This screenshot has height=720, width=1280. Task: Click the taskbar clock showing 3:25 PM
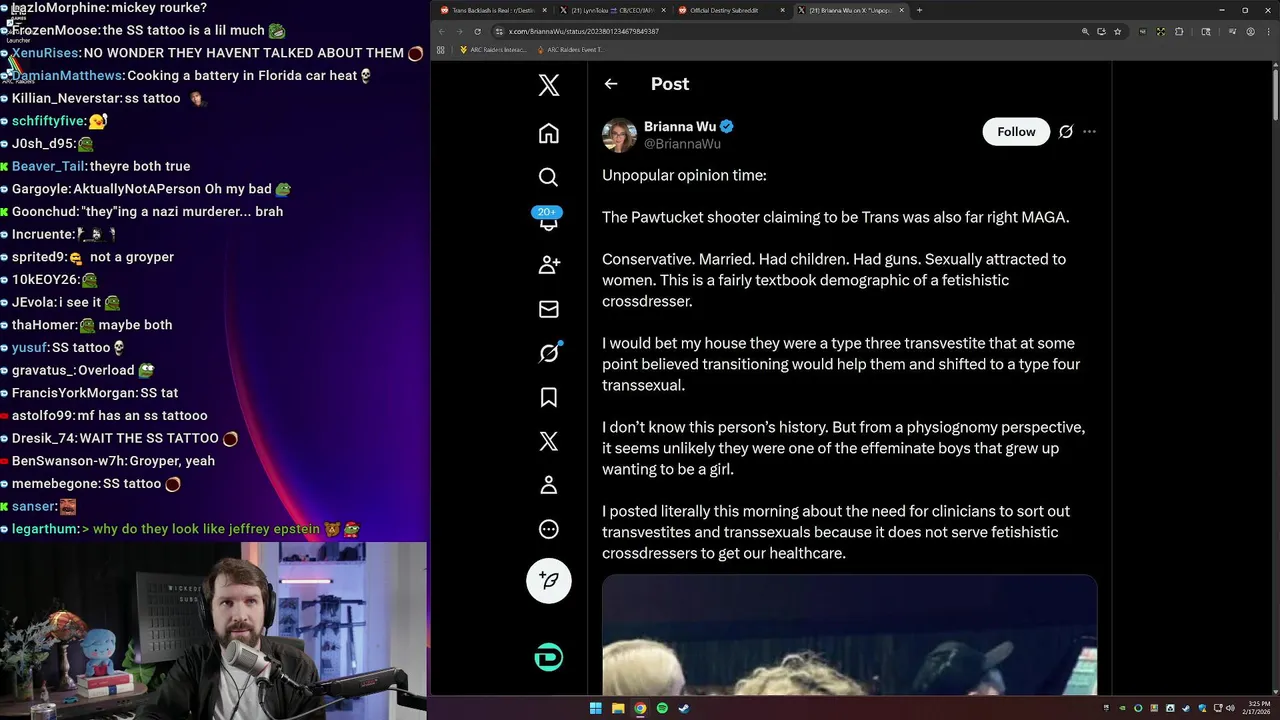click(x=1257, y=708)
